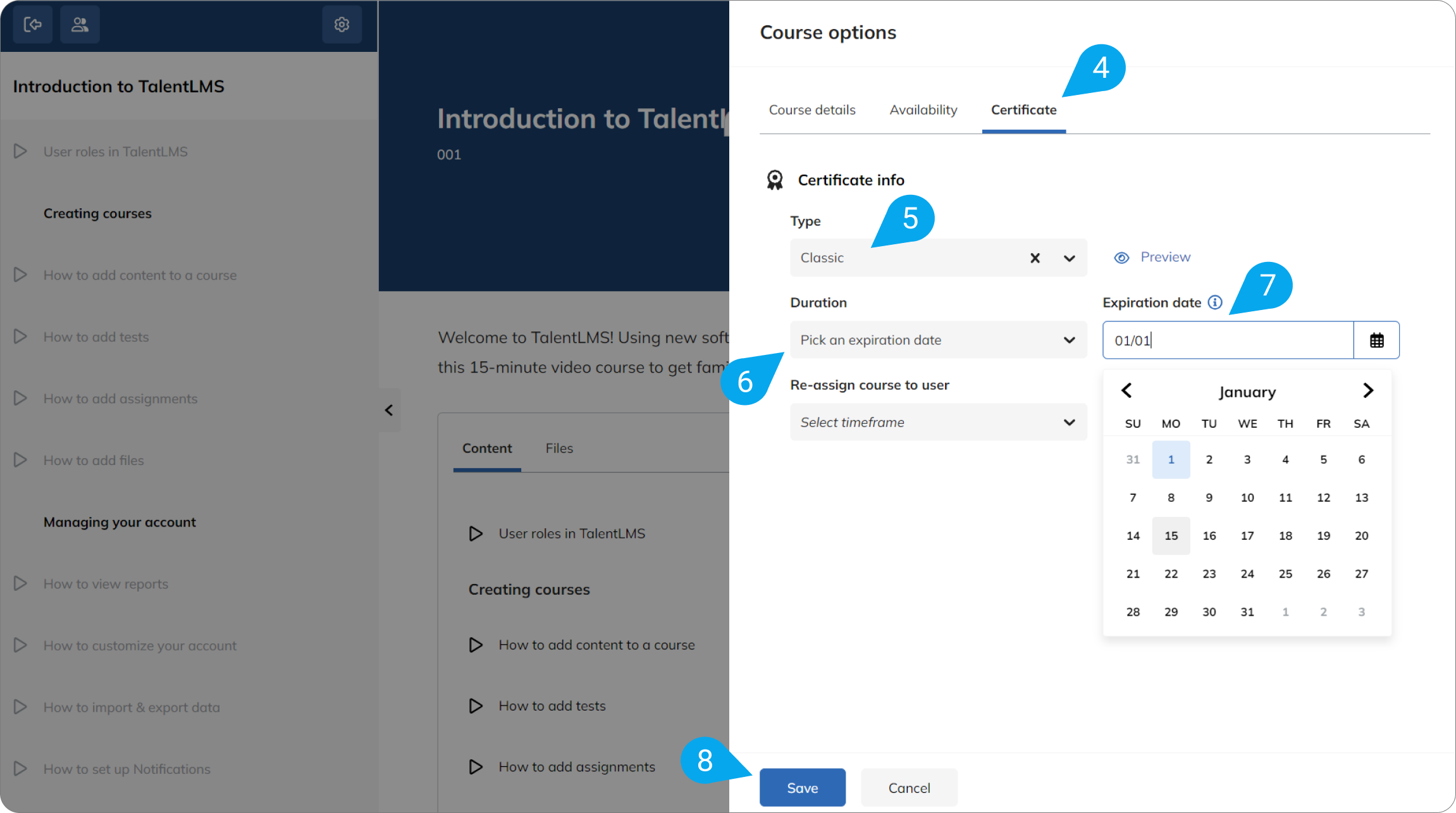Viewport: 1456px width, 813px height.
Task: Select January 1 in the calendar
Action: (1171, 460)
